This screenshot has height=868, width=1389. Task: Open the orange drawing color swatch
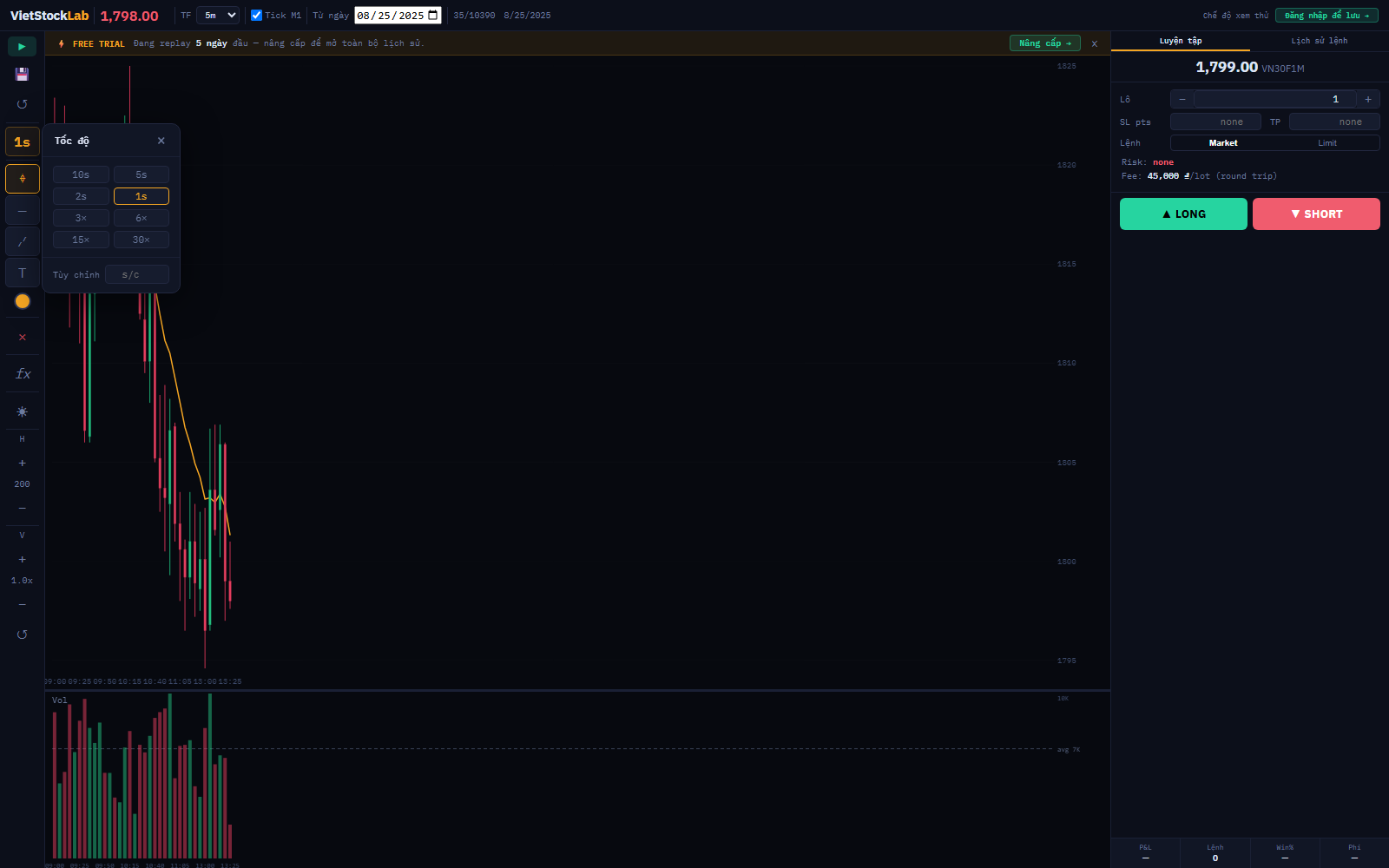click(22, 301)
